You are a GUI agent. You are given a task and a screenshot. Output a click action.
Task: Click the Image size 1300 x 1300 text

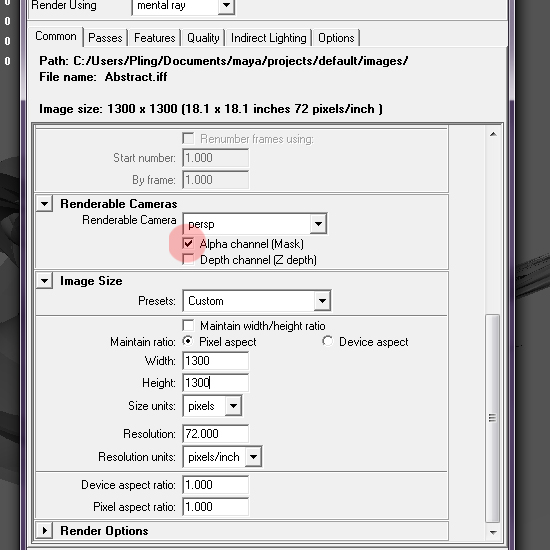210,109
